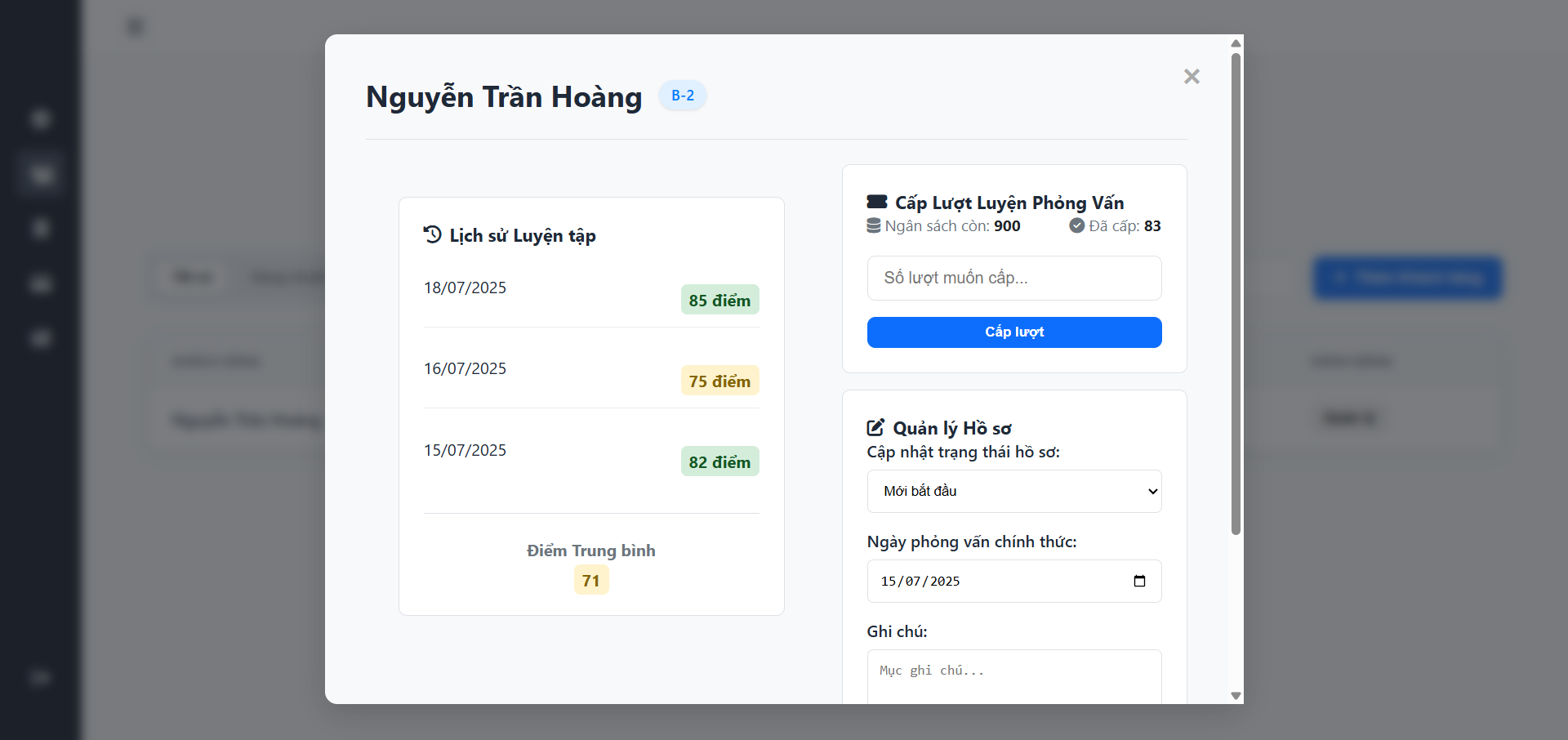Click the topmost sidebar navigation icon
Viewport: 1568px width, 740px height.
pyautogui.click(x=40, y=118)
